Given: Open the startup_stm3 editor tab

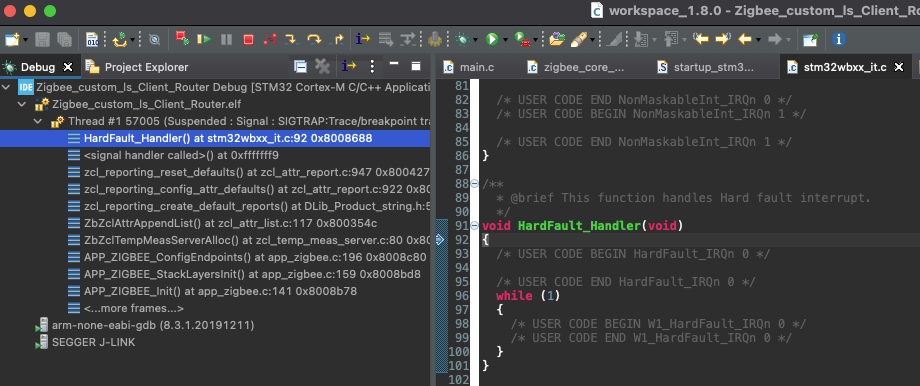Looking at the screenshot, I should 706,67.
